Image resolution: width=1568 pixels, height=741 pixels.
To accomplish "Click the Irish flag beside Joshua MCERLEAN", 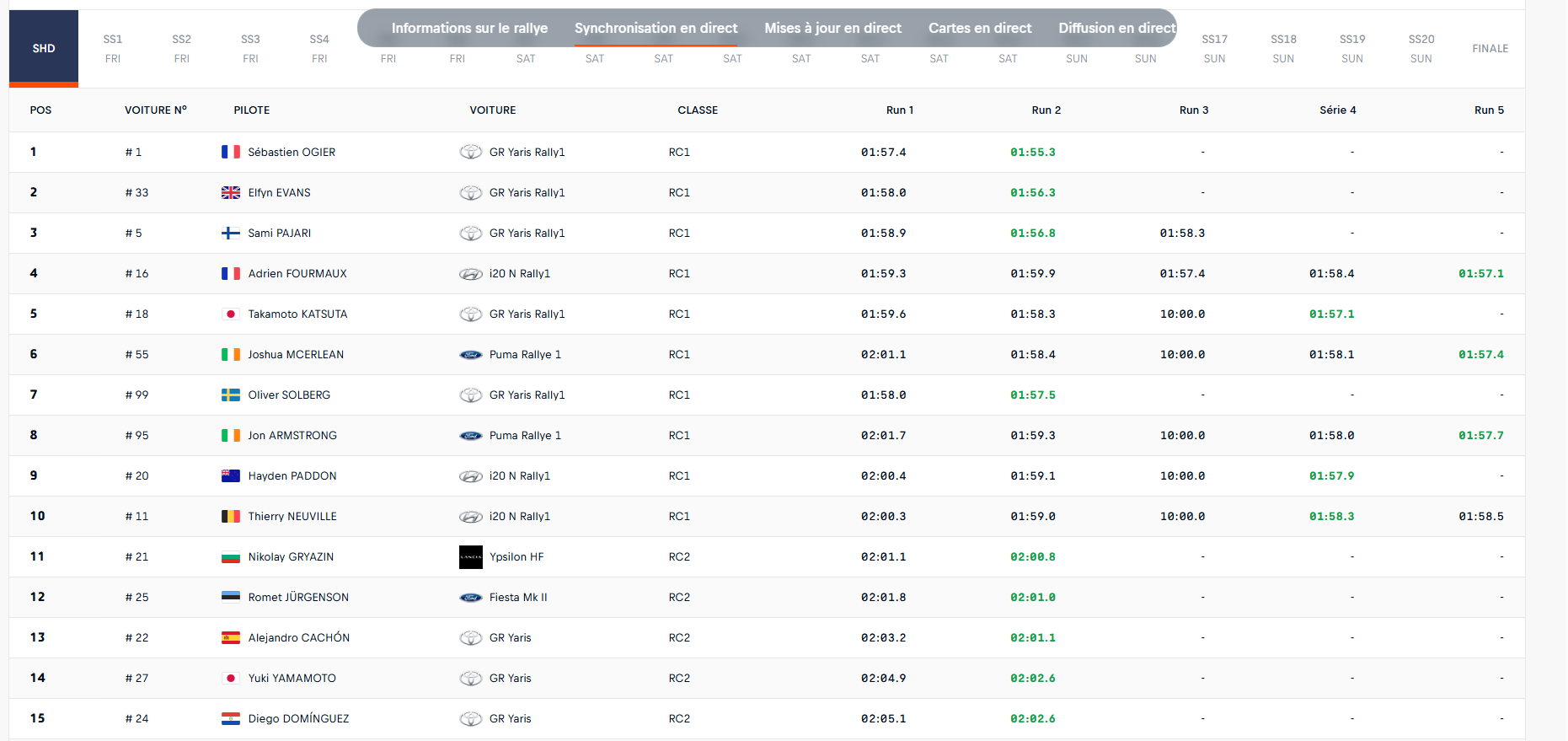I will [231, 354].
